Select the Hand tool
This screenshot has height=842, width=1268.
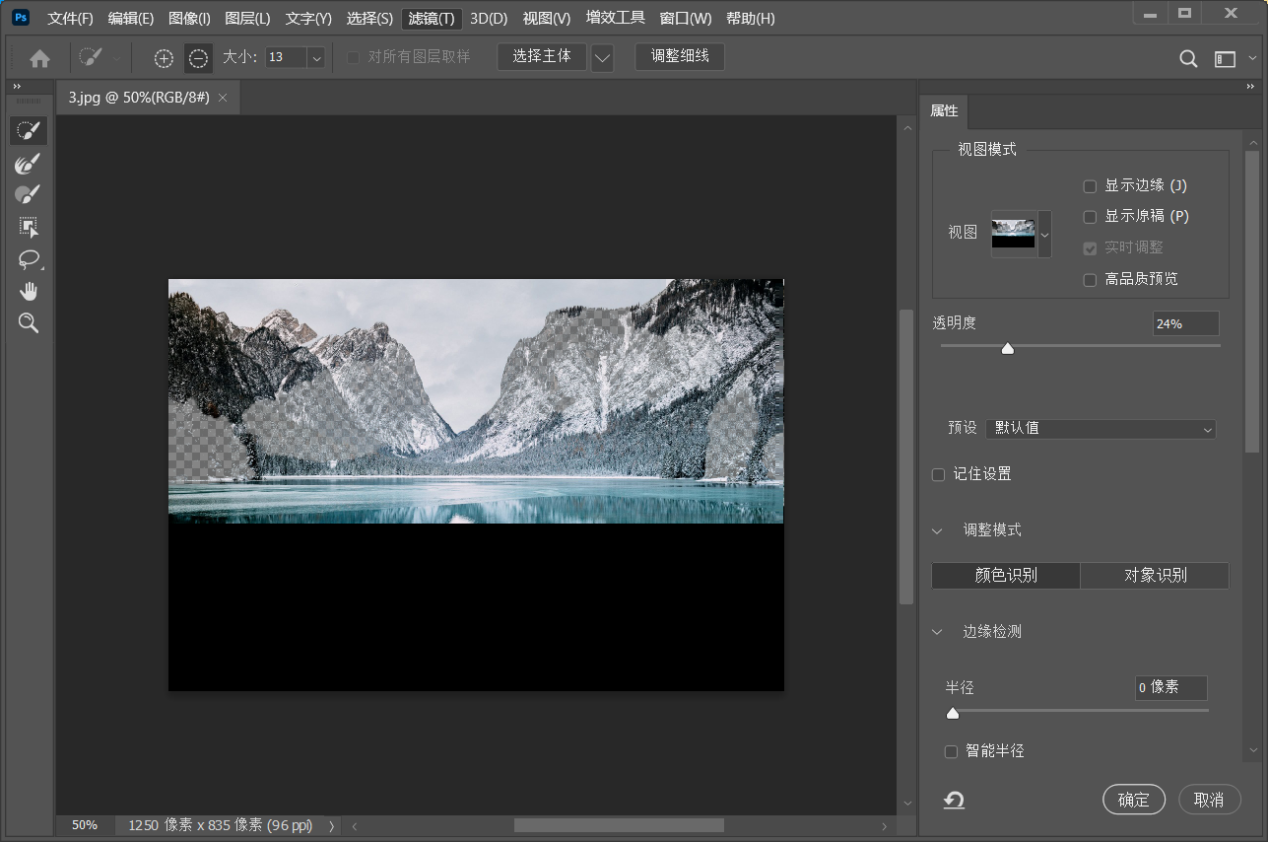28,291
